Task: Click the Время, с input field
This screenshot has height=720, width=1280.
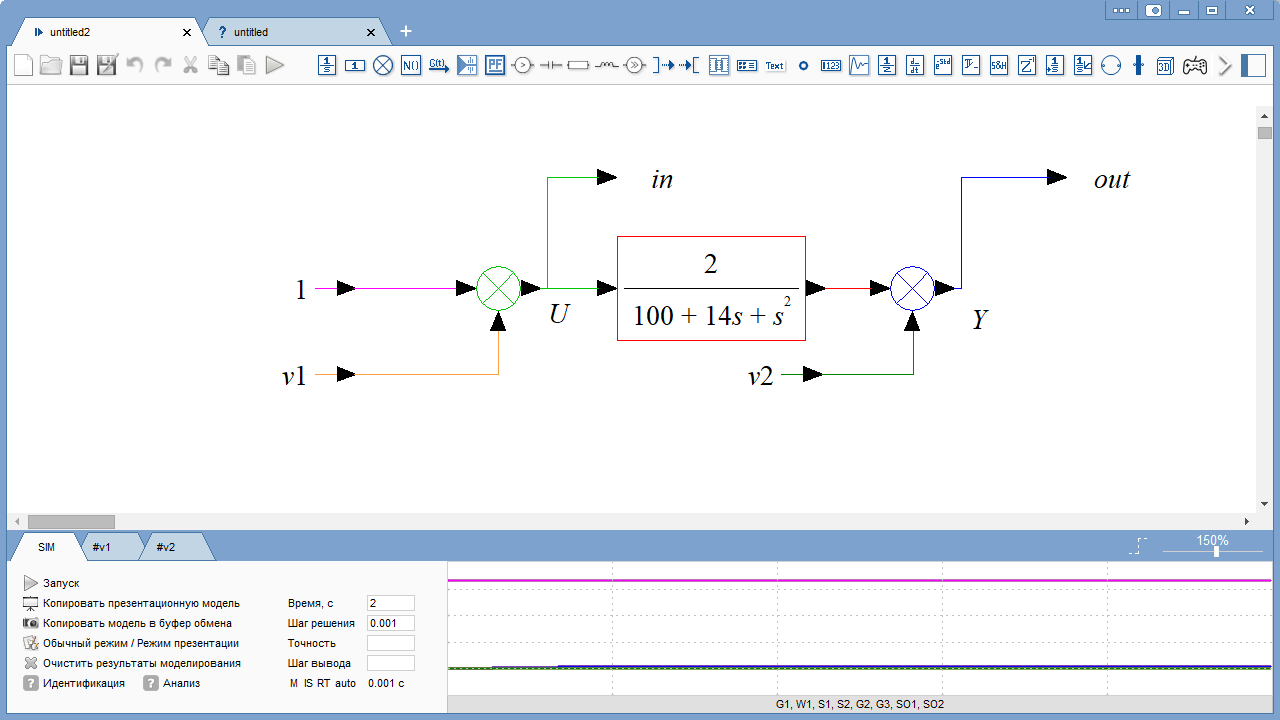Action: coord(391,603)
